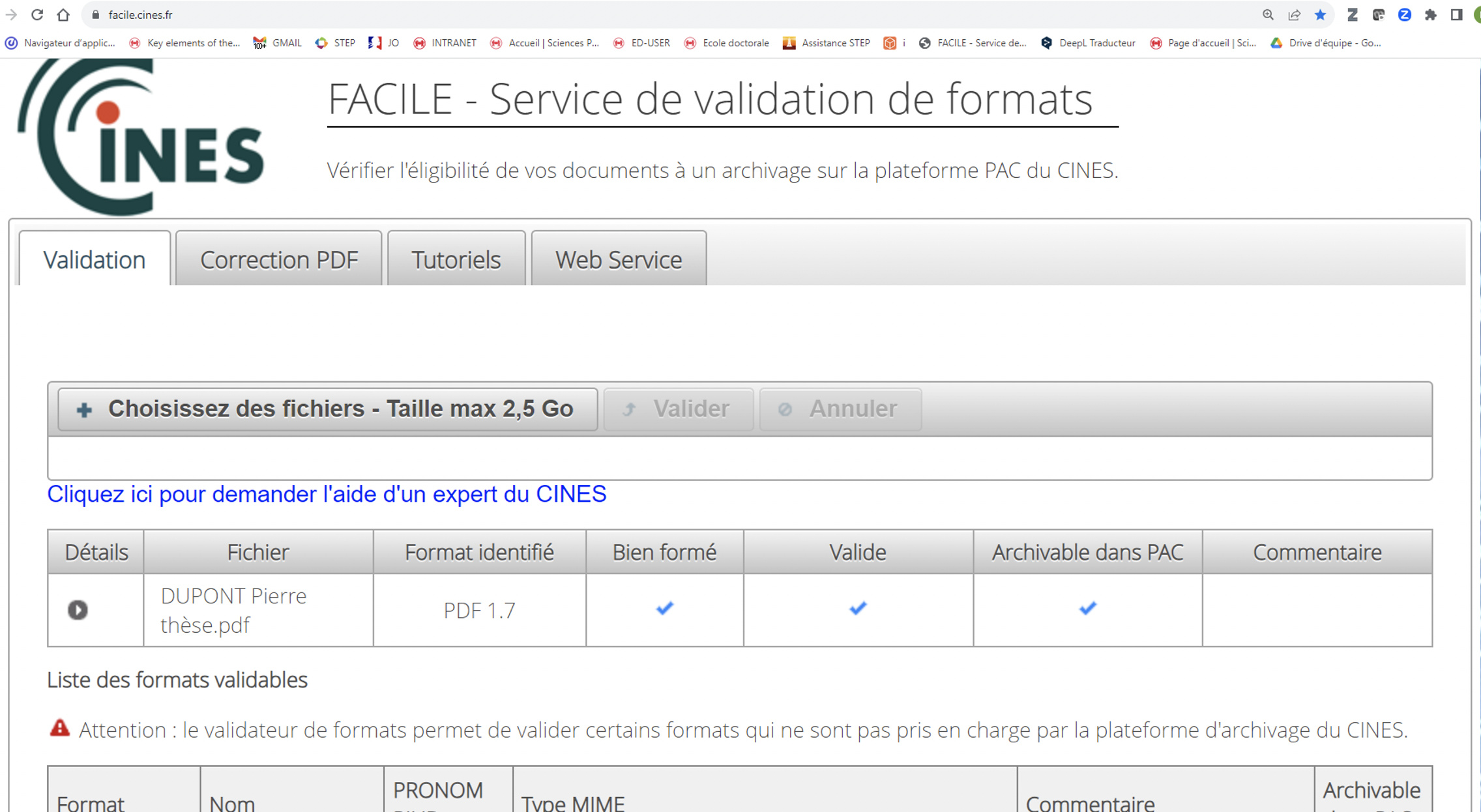Click the red warning triangle icon
This screenshot has height=812, width=1481.
tap(59, 728)
